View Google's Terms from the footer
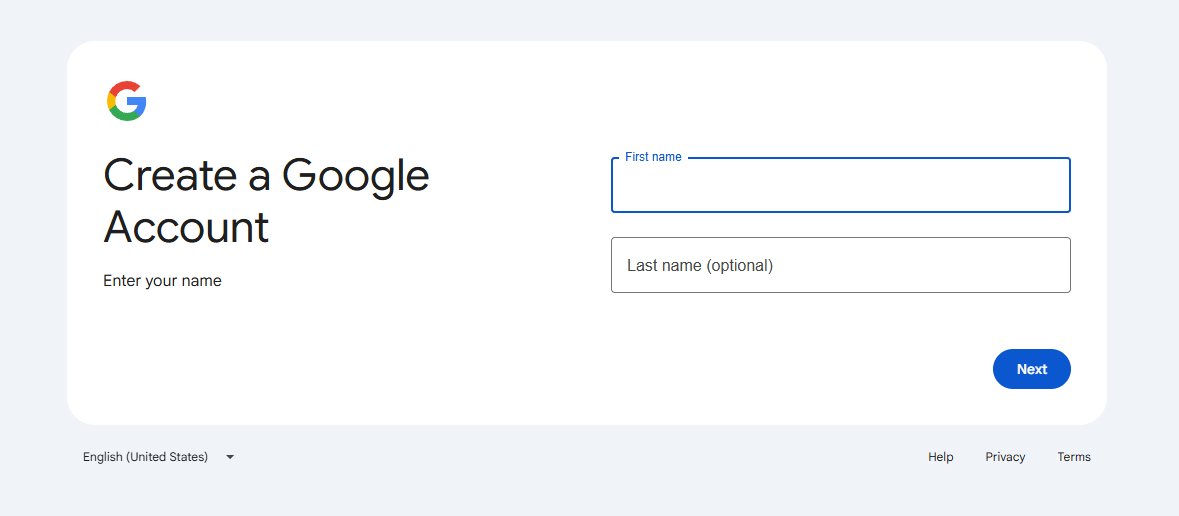1179x516 pixels. [x=1074, y=457]
